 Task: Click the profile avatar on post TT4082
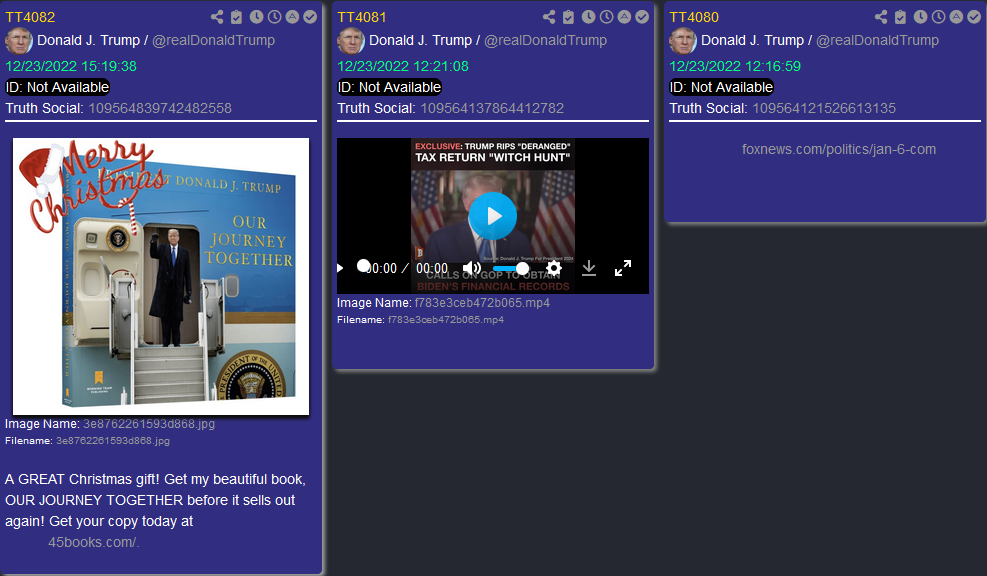pyautogui.click(x=19, y=41)
